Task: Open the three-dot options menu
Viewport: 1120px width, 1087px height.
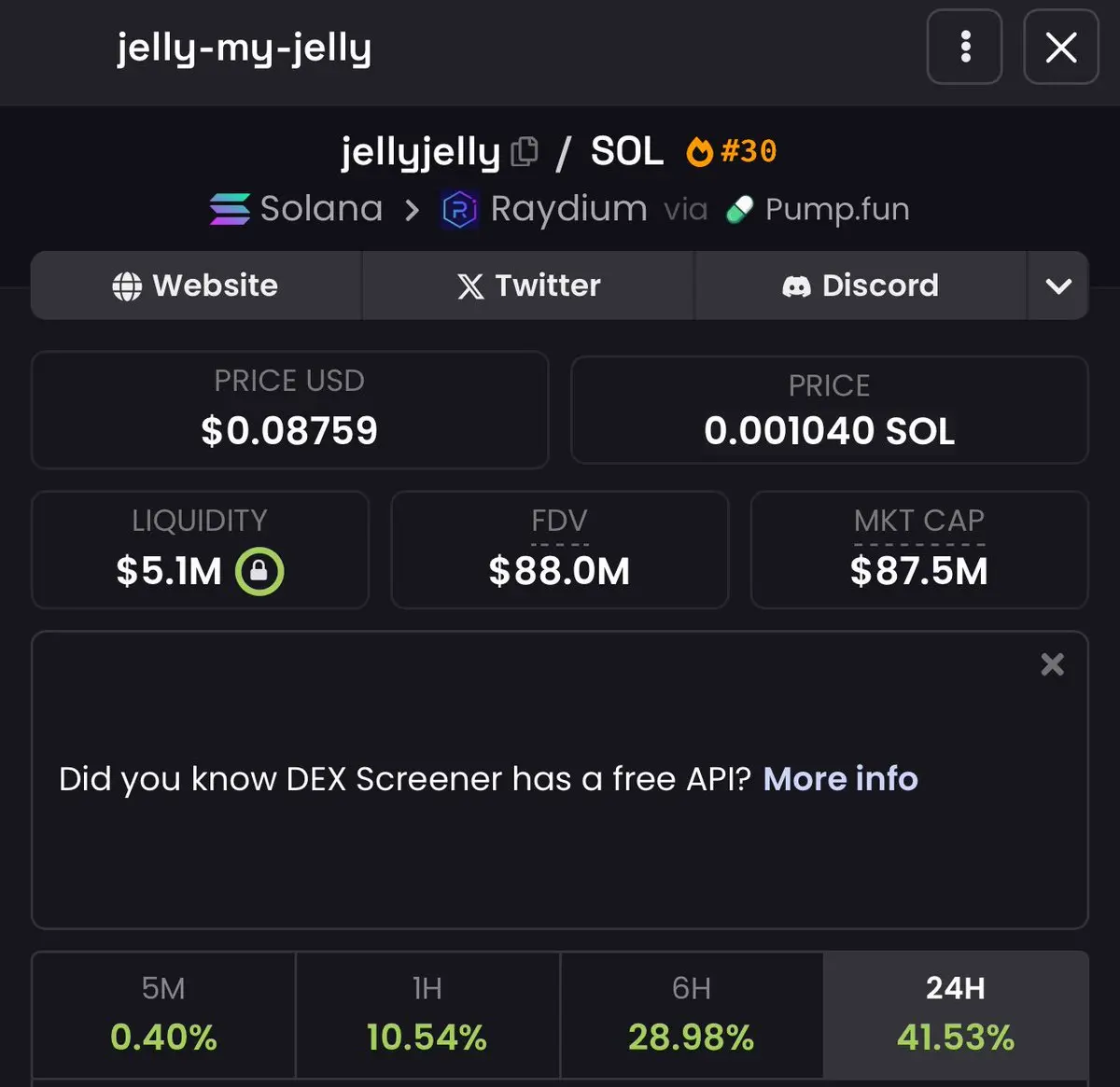Action: (964, 47)
